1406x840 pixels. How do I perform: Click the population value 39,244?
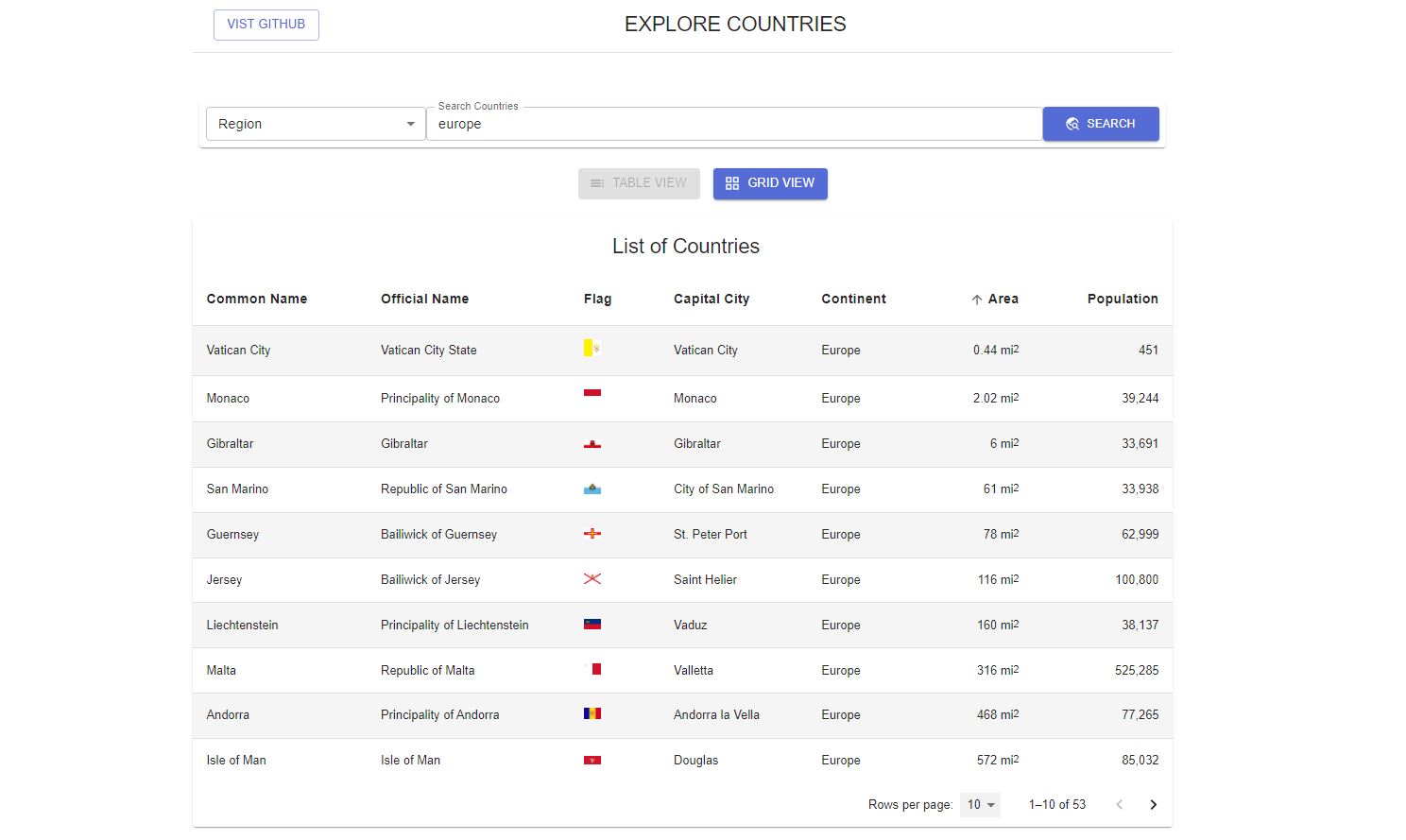(1140, 398)
